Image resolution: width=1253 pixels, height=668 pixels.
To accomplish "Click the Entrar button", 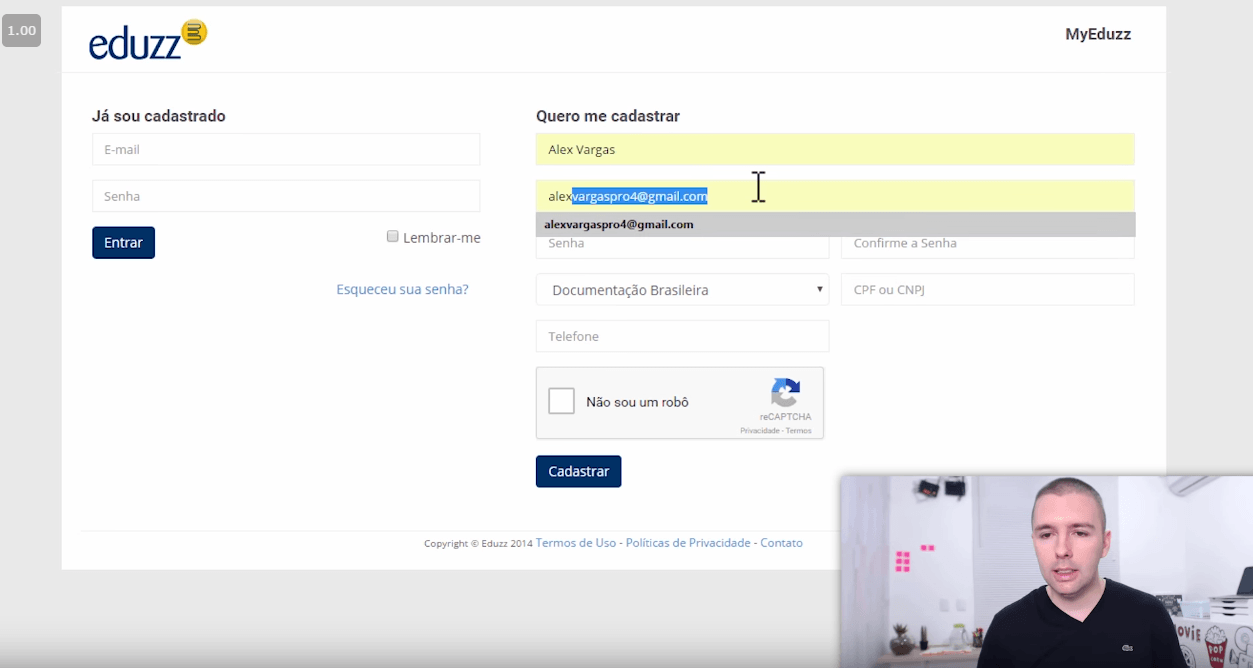I will 123,242.
